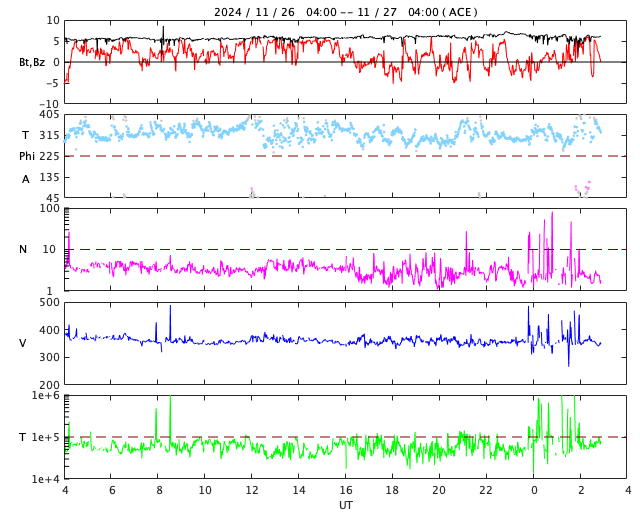This screenshot has width=640, height=512.
Task: Click the "14" hour label on UT axis
Action: pyautogui.click(x=299, y=490)
